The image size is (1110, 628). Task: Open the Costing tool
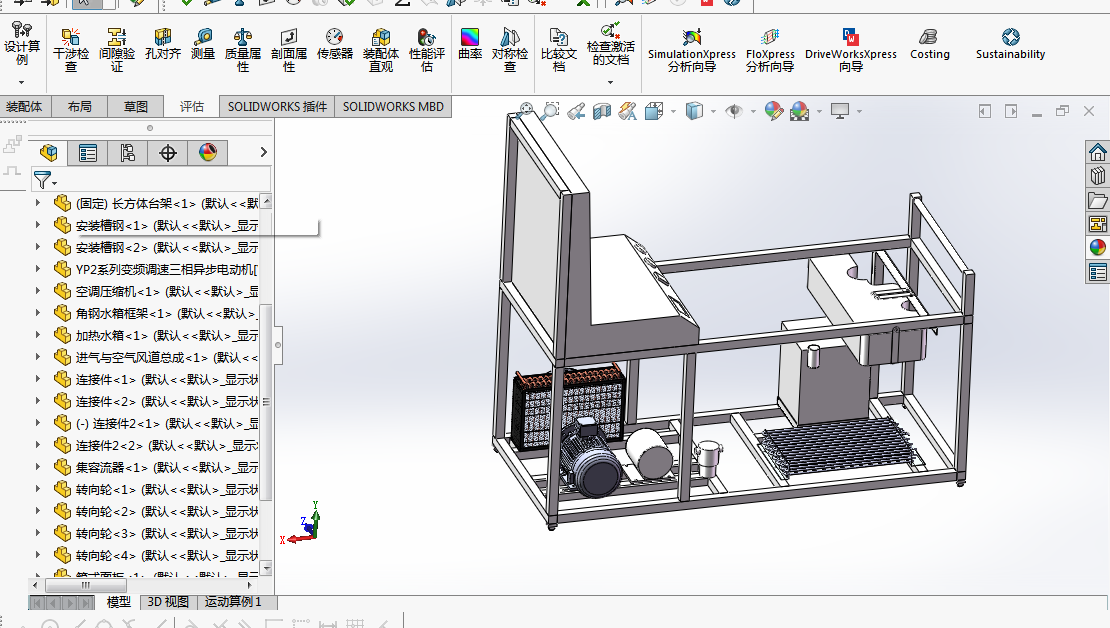pos(929,44)
